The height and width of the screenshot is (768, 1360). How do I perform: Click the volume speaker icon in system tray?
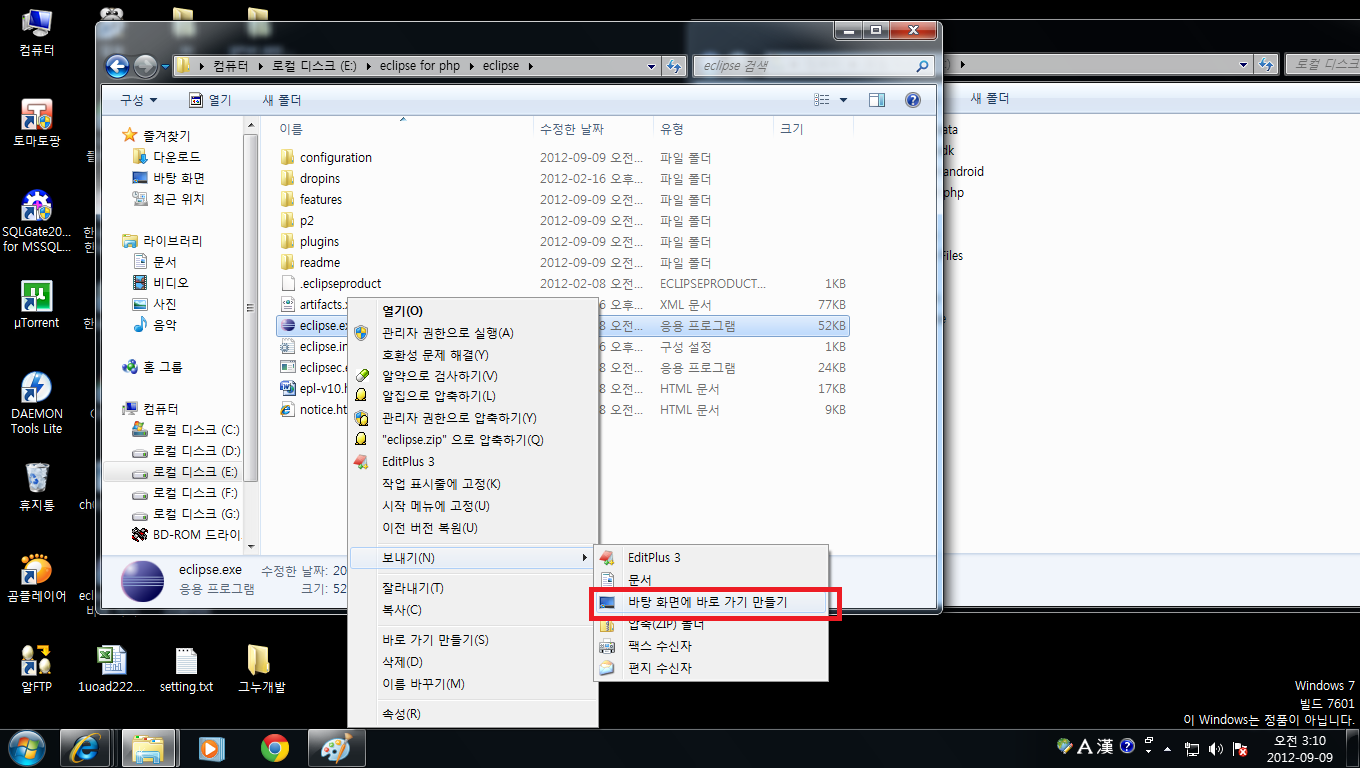[x=1216, y=748]
